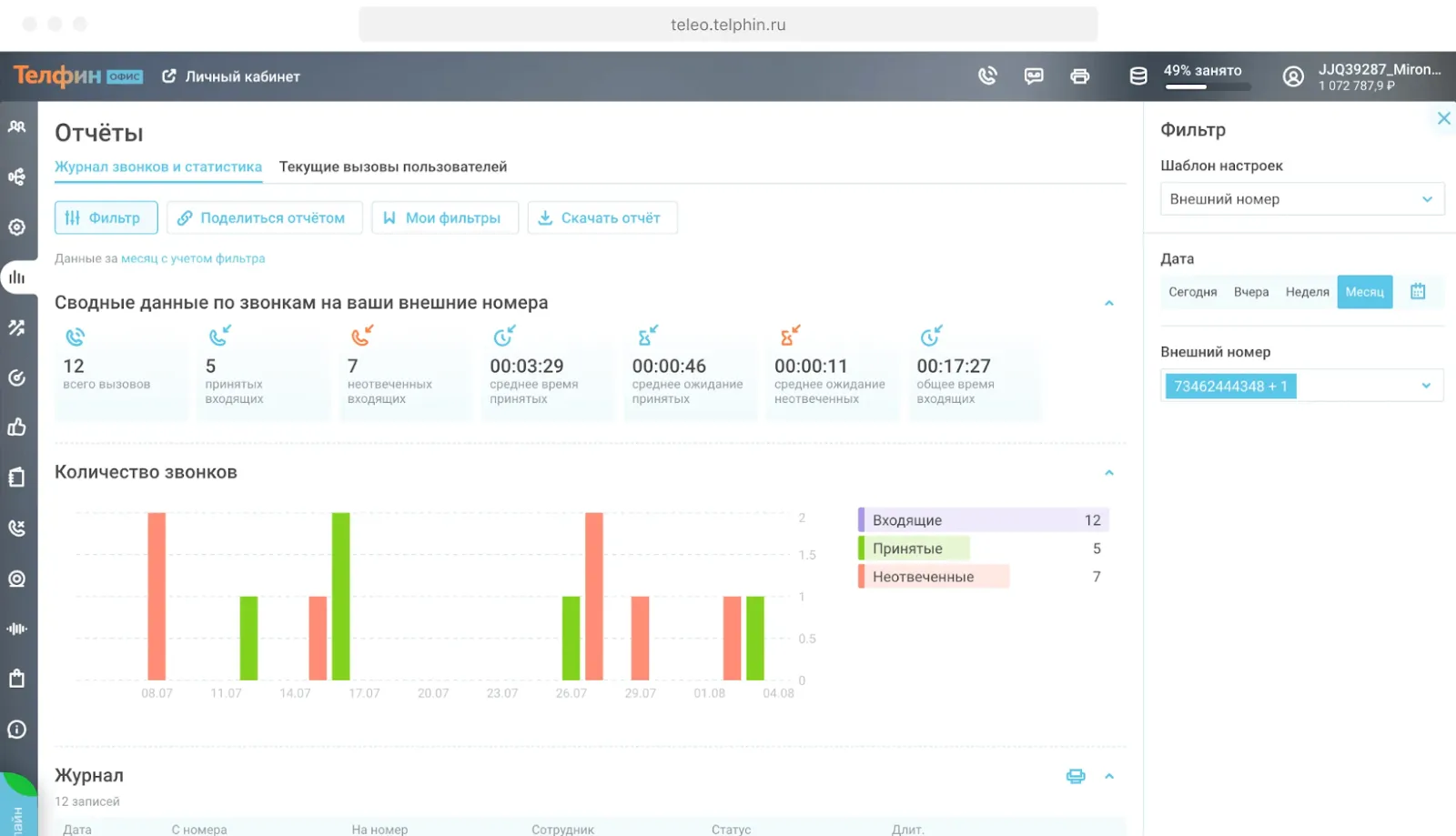Switch to Текущие вызовы пользователей tab
1456x836 pixels.
tap(393, 167)
